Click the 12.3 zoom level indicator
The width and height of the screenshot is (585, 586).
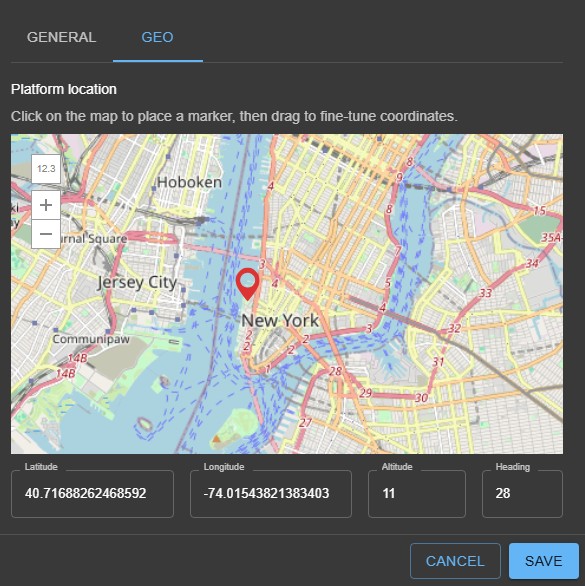(x=46, y=169)
